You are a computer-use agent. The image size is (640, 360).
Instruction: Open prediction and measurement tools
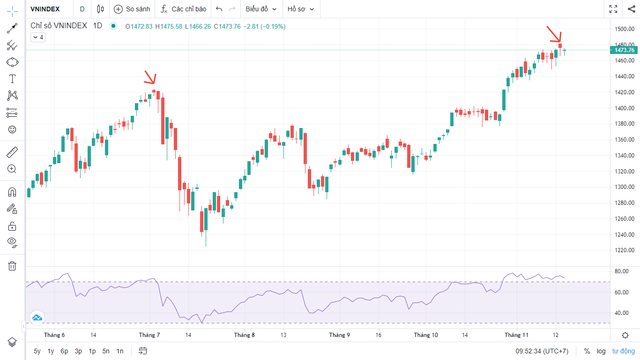pos(12,113)
